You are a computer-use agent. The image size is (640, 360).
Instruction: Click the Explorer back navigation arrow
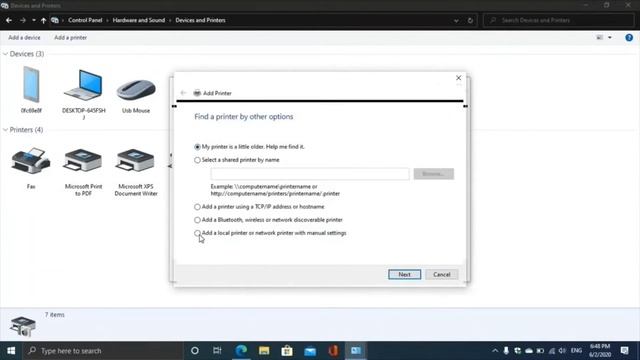9,20
